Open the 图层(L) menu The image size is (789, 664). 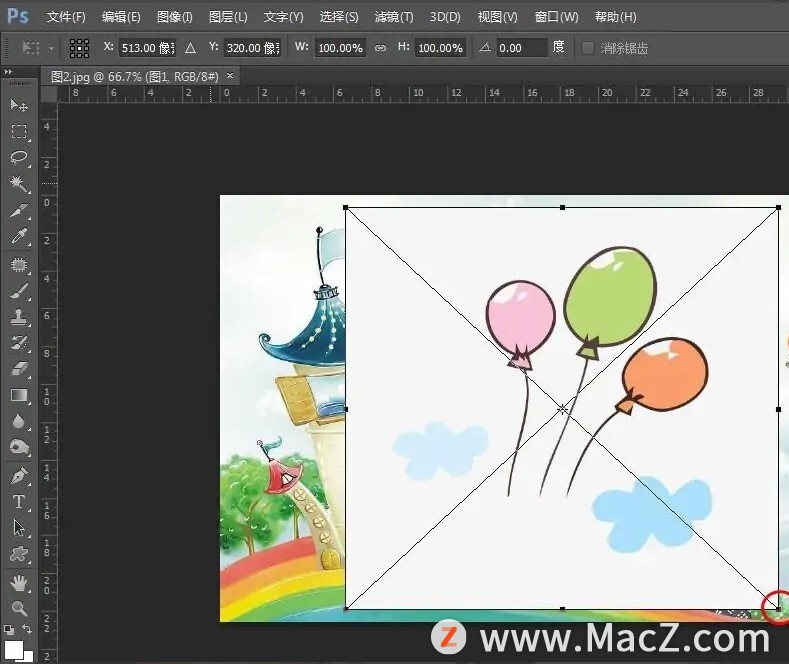point(228,17)
